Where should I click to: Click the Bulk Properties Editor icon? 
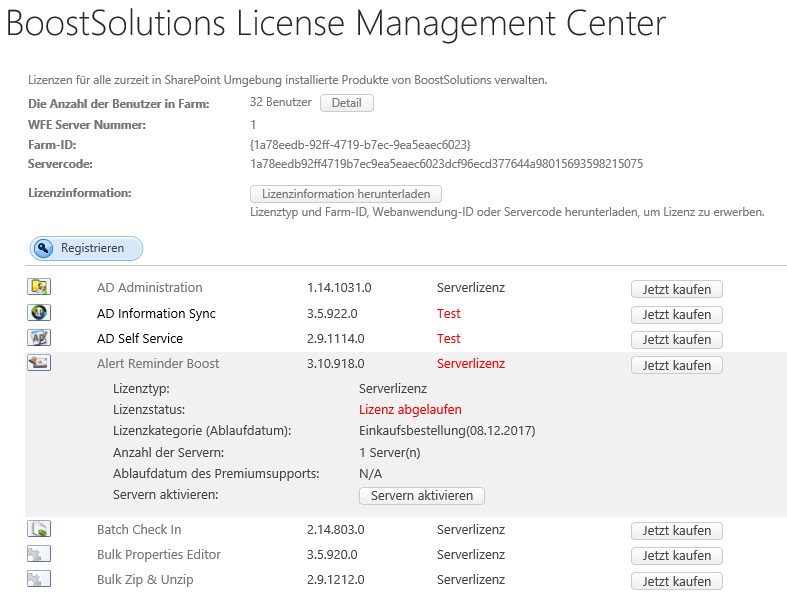pyautogui.click(x=39, y=554)
